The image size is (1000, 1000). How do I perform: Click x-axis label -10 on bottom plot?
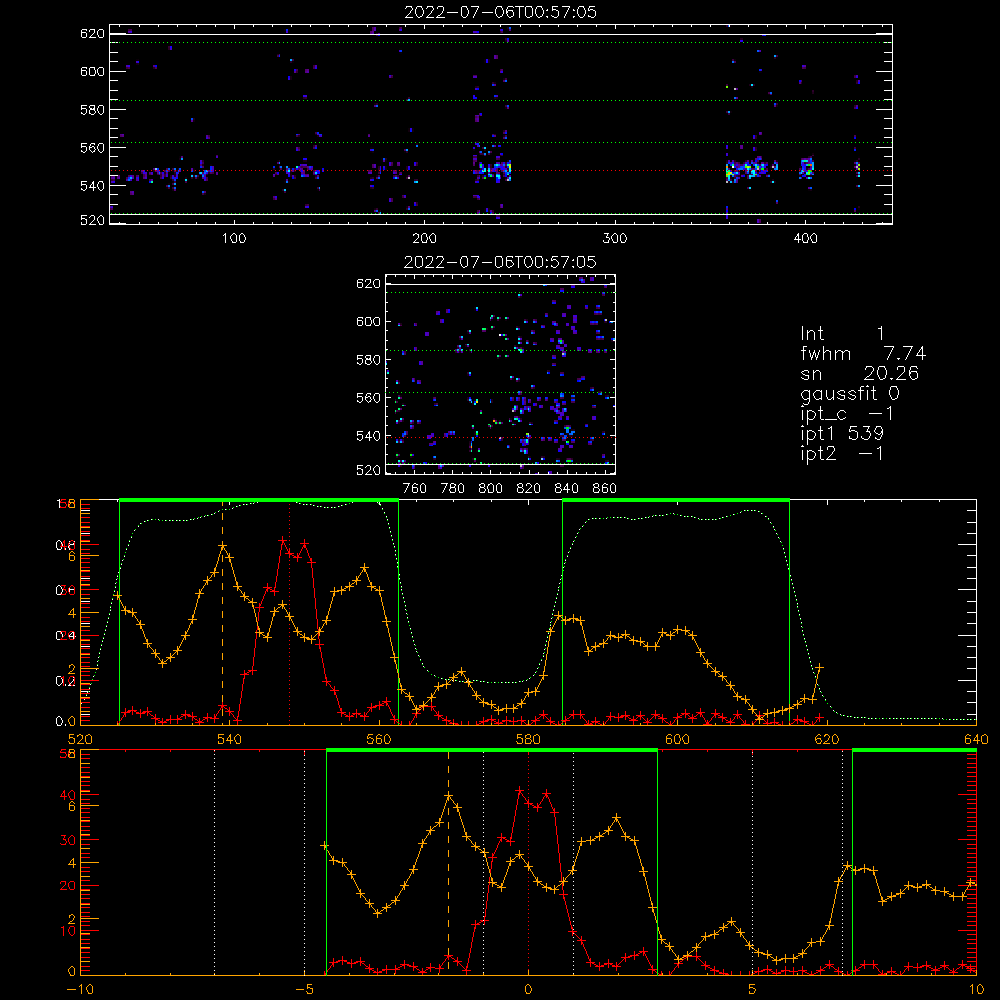pyautogui.click(x=80, y=989)
